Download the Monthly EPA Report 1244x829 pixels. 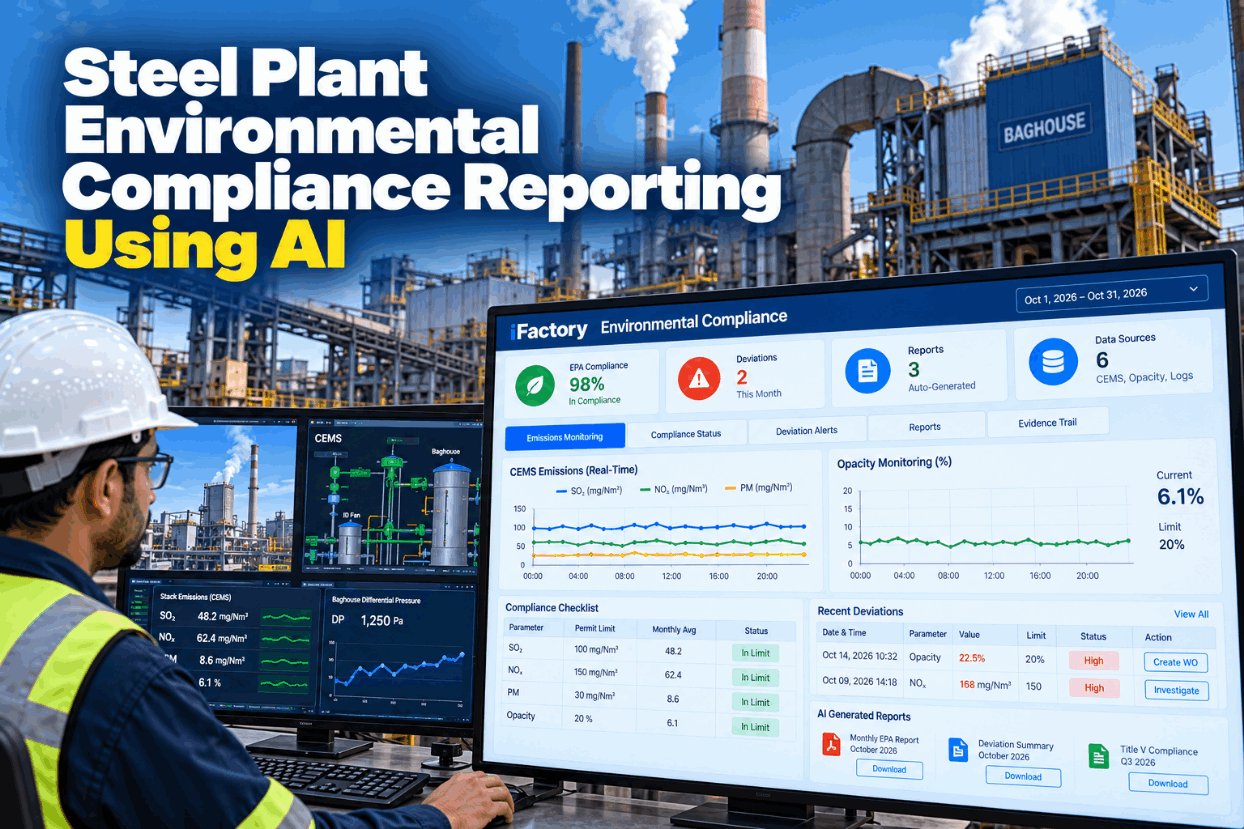(x=889, y=769)
